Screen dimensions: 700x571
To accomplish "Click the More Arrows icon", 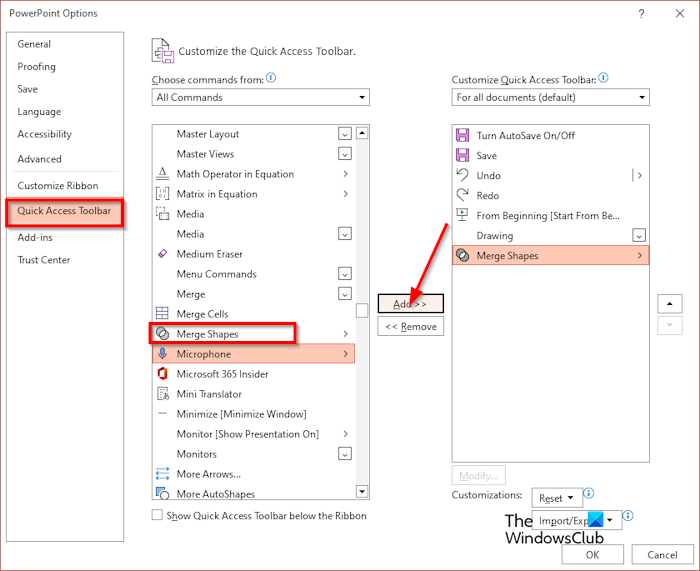I will [x=162, y=474].
